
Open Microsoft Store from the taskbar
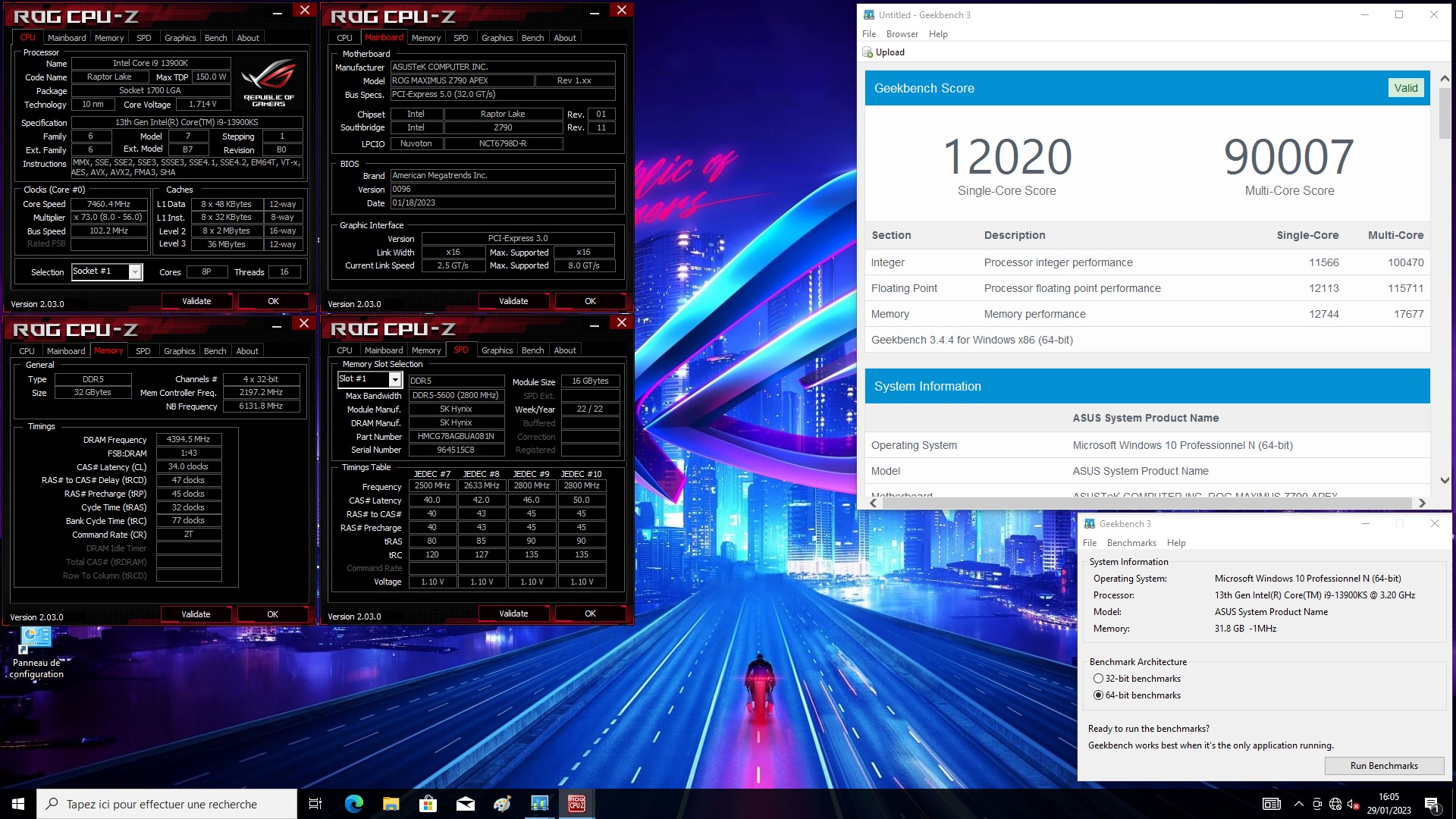point(428,804)
